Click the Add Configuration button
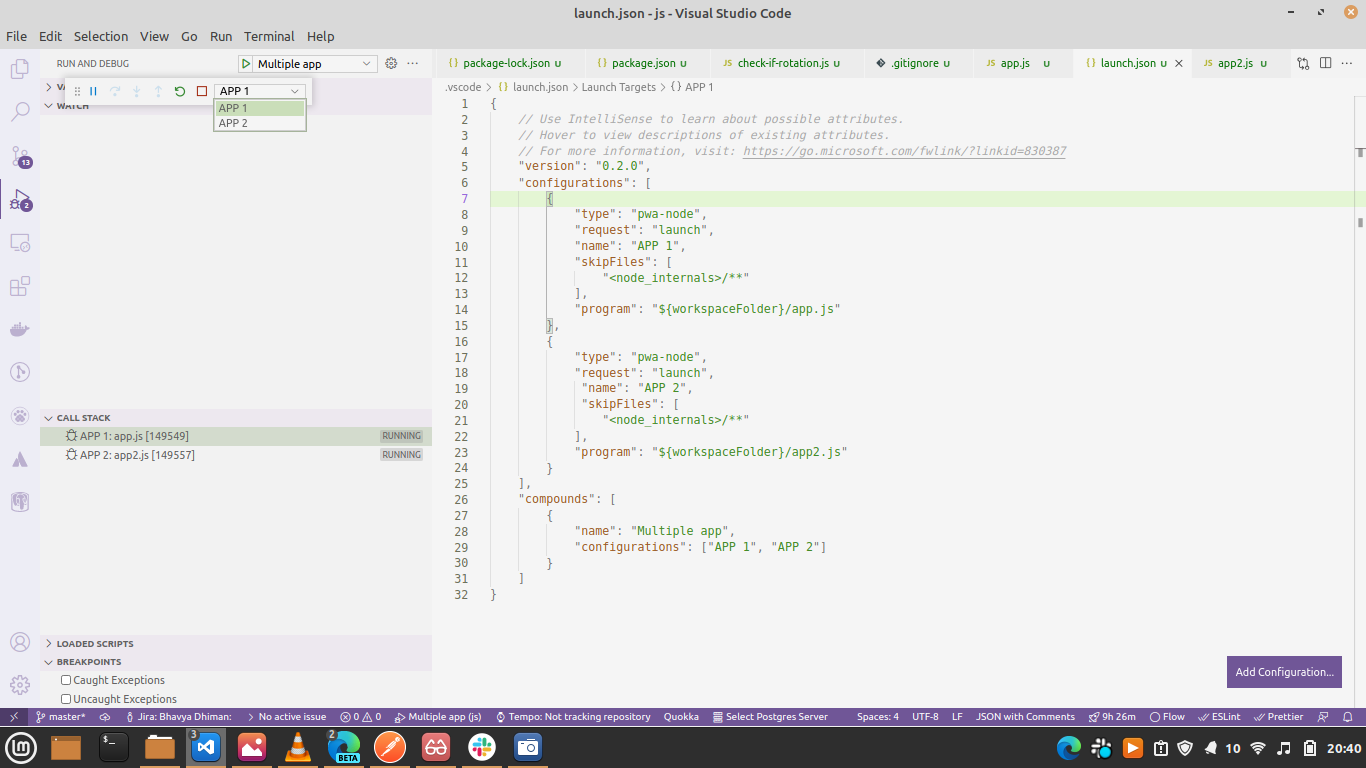 (x=1284, y=672)
